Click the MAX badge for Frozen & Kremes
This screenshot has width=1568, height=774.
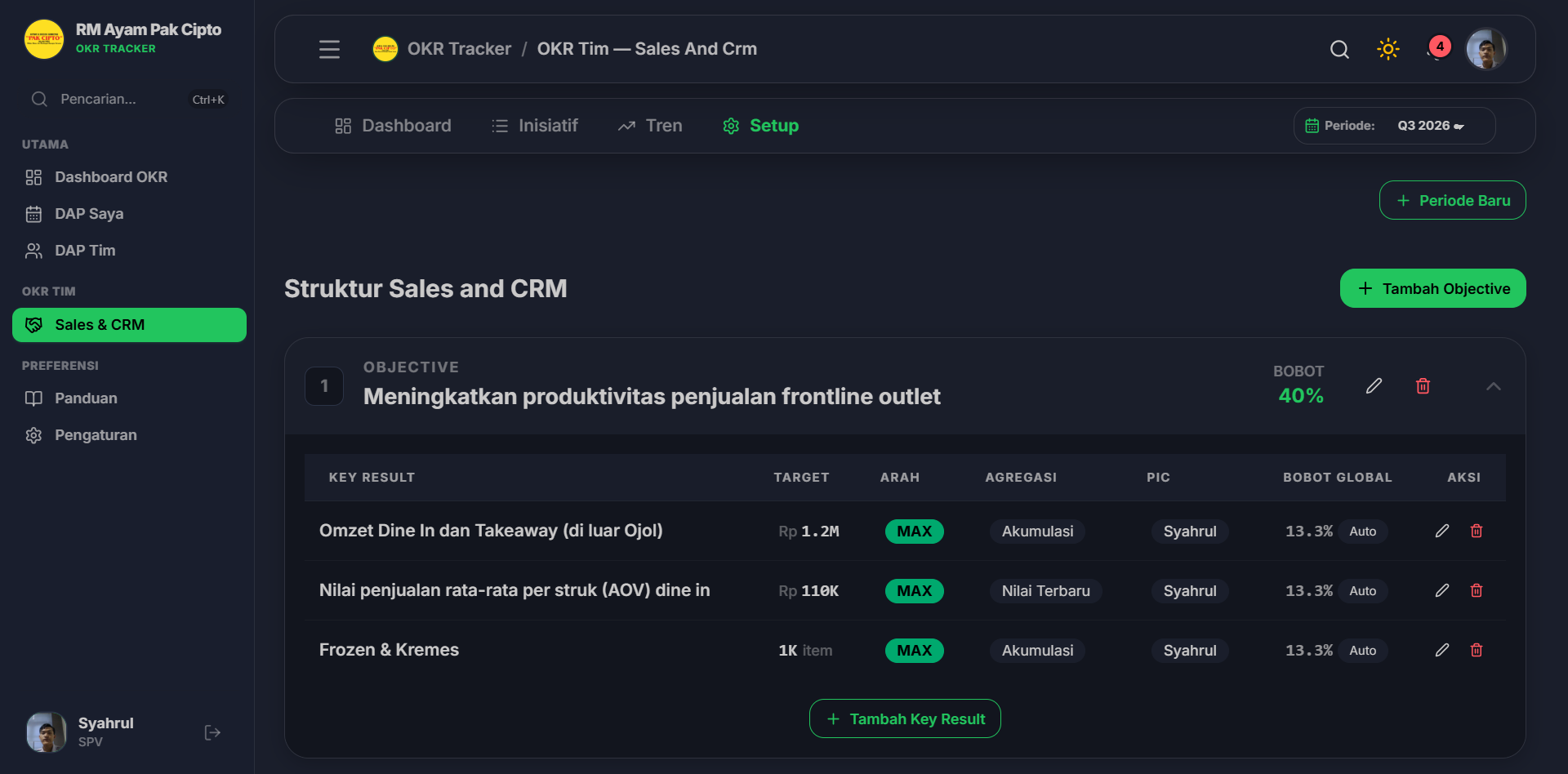click(914, 651)
